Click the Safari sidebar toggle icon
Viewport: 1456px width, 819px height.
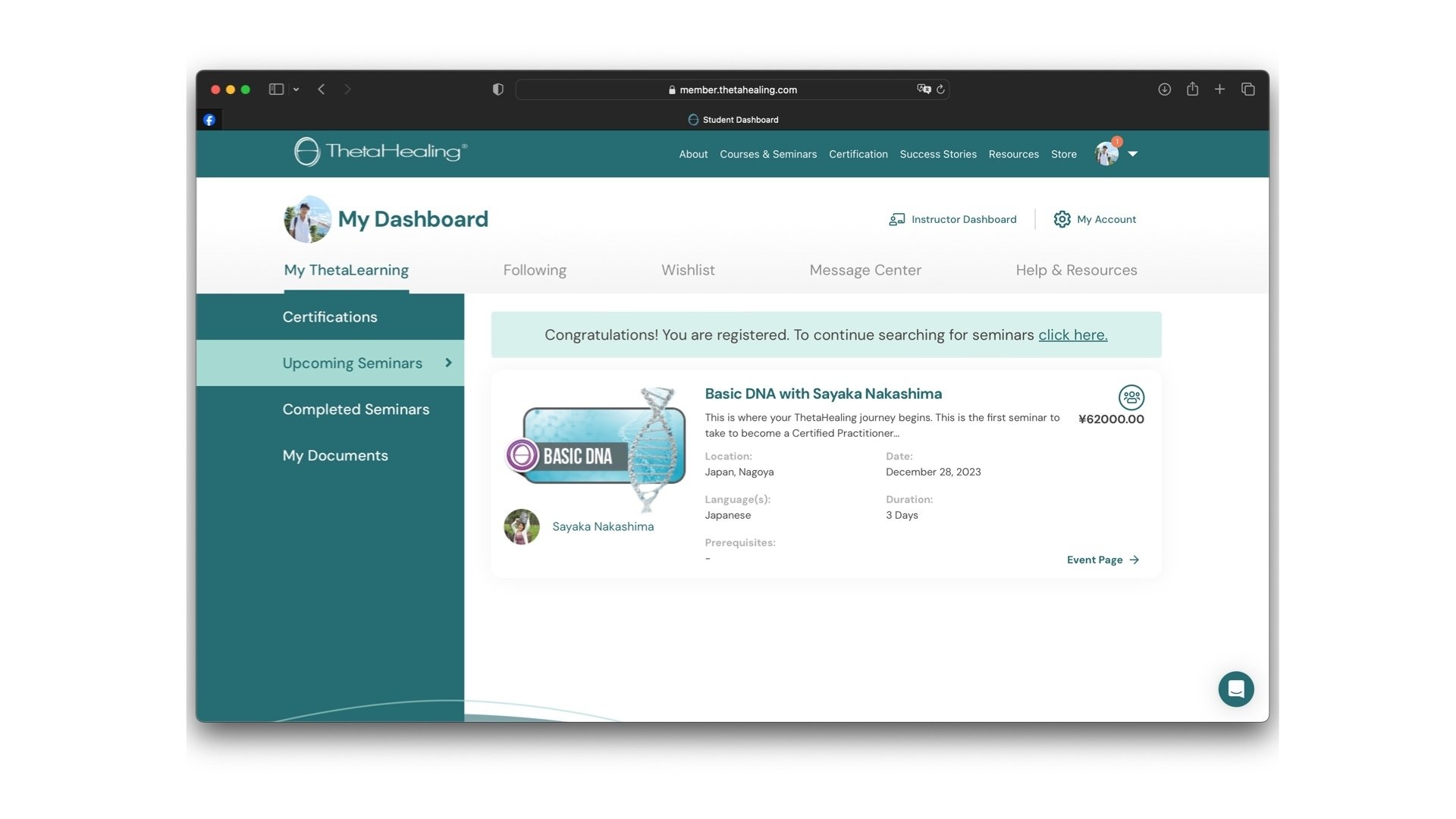click(276, 89)
